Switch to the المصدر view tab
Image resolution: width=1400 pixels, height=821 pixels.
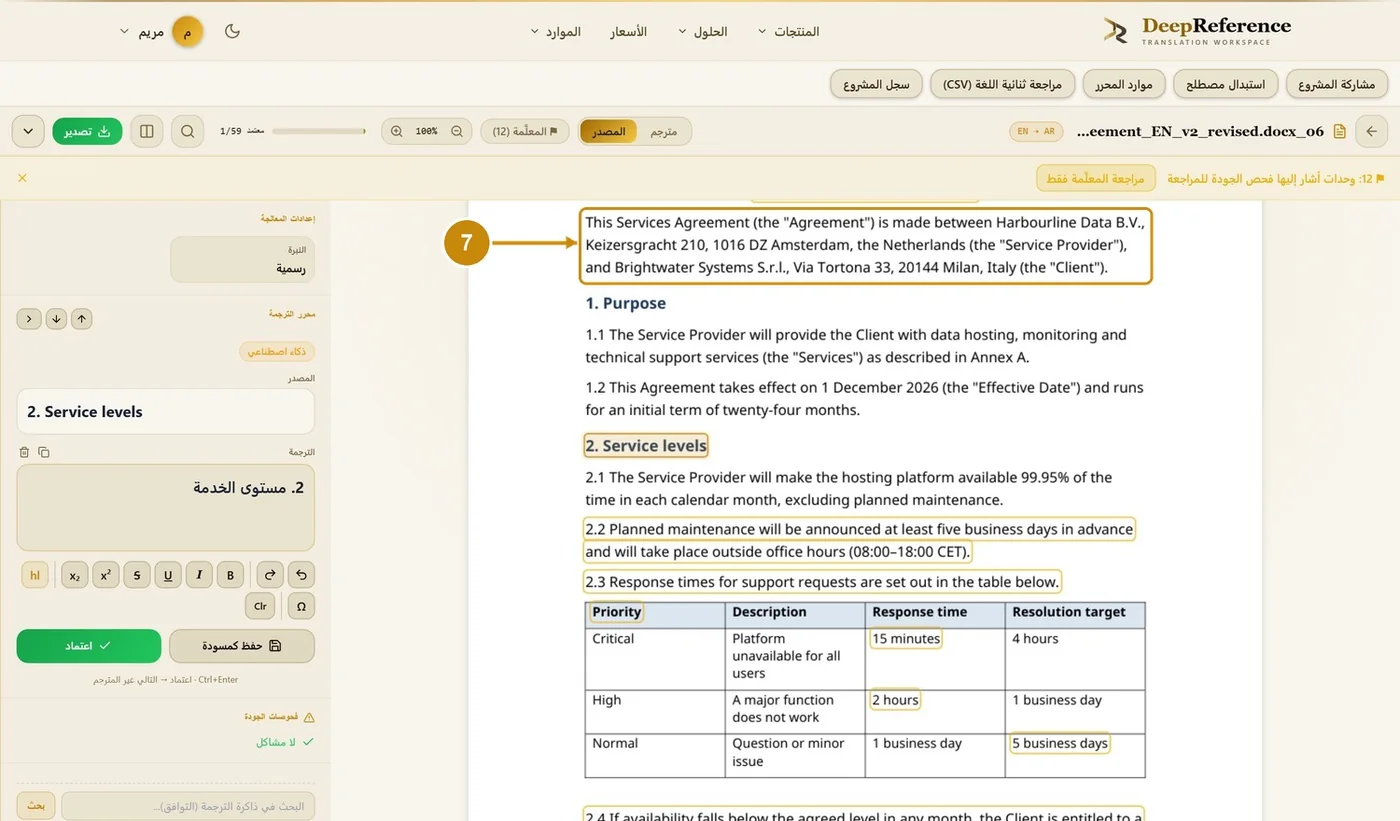pos(609,131)
